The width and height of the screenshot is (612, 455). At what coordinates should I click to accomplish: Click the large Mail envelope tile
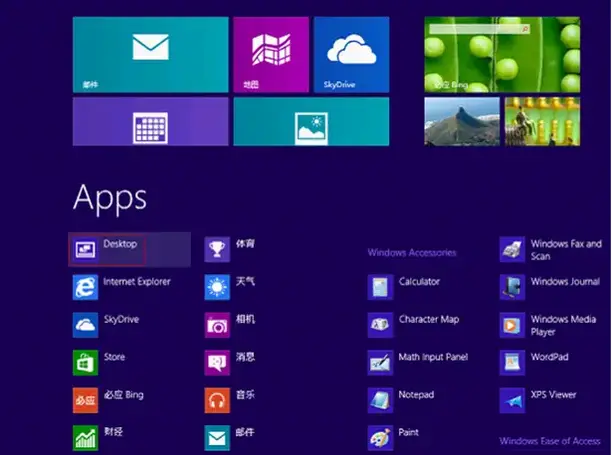pyautogui.click(x=151, y=55)
